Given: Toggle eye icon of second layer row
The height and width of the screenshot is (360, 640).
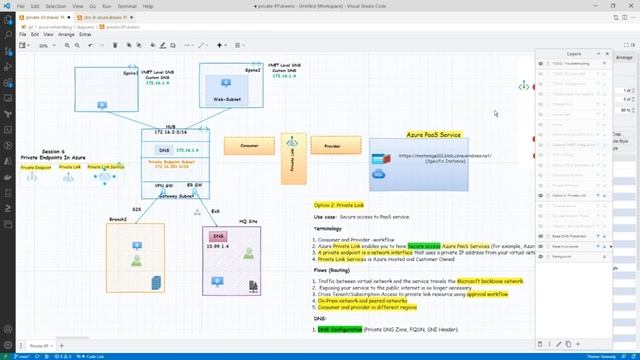Looking at the screenshot, I should [x=541, y=74].
